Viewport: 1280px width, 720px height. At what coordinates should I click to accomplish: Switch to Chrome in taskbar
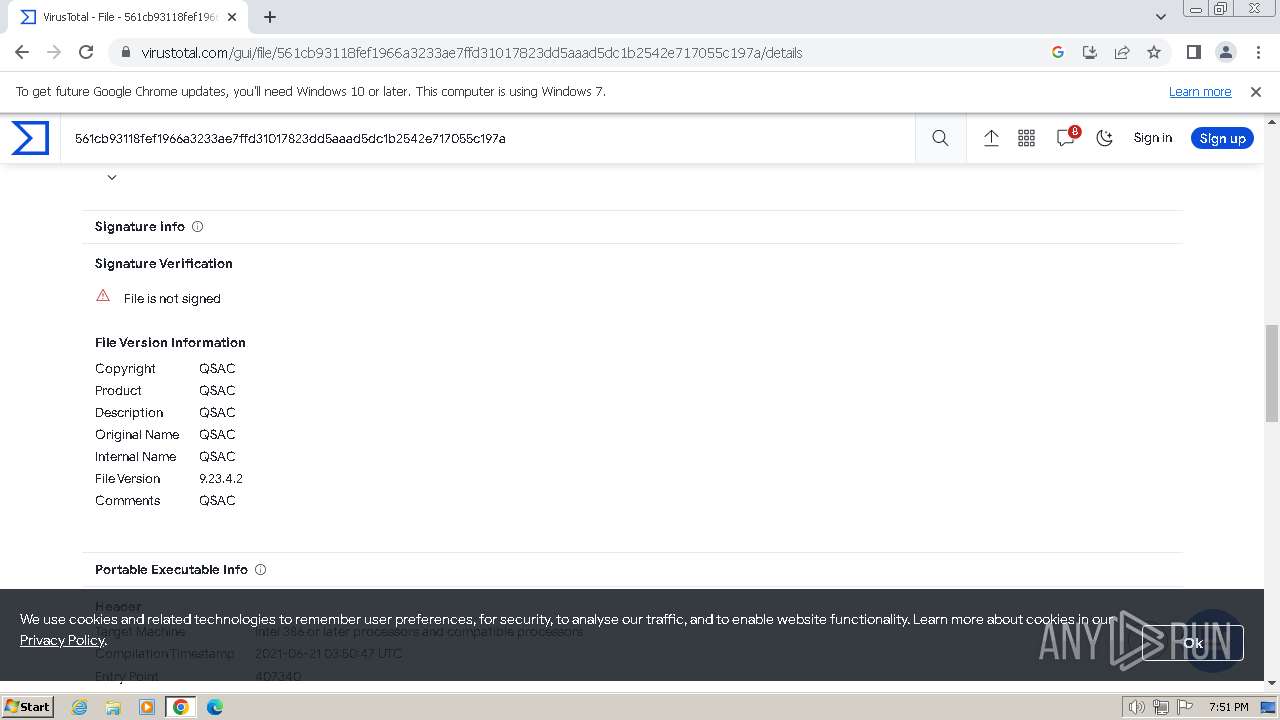(x=180, y=707)
